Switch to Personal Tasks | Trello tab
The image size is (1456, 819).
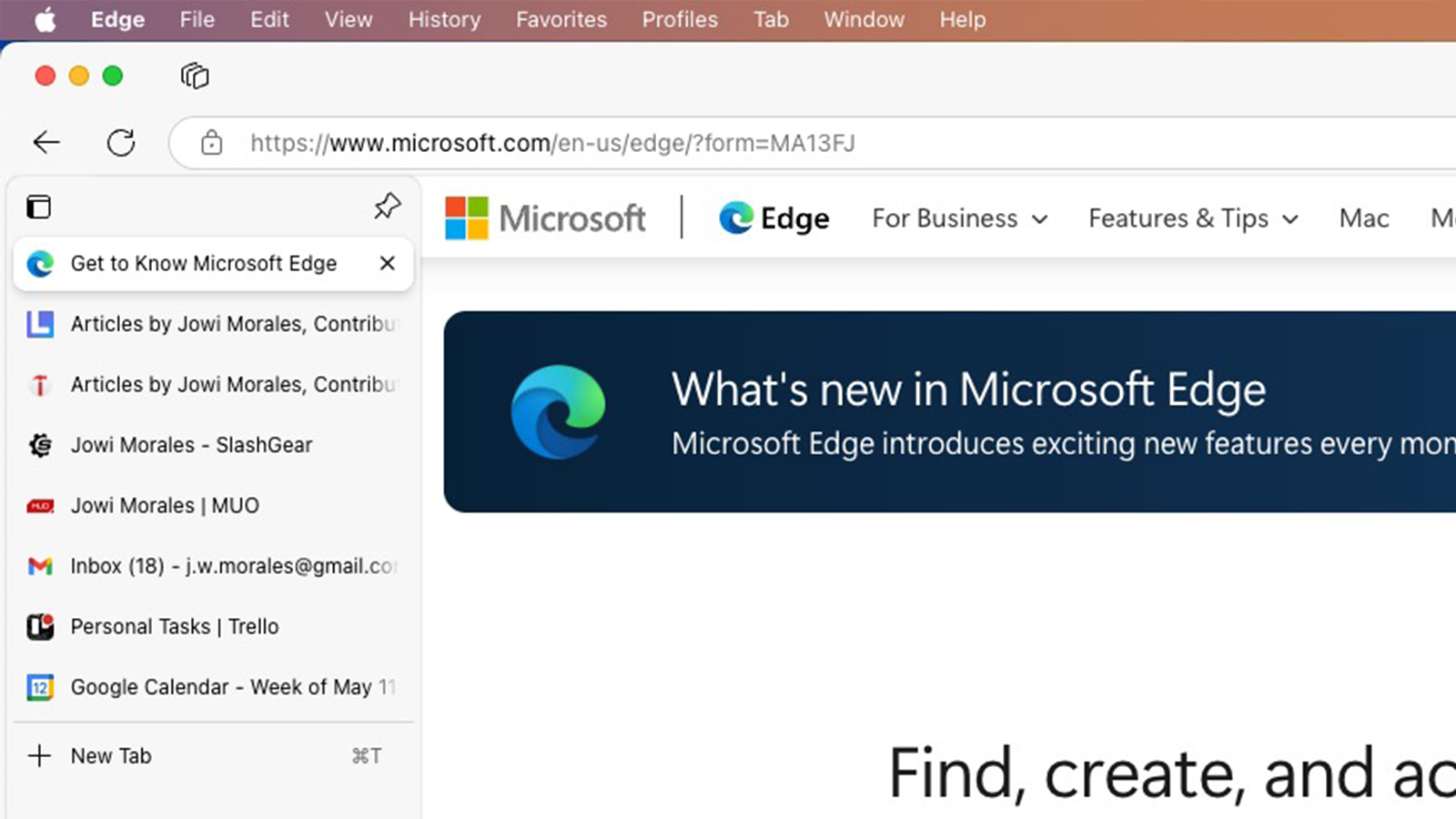coord(213,627)
